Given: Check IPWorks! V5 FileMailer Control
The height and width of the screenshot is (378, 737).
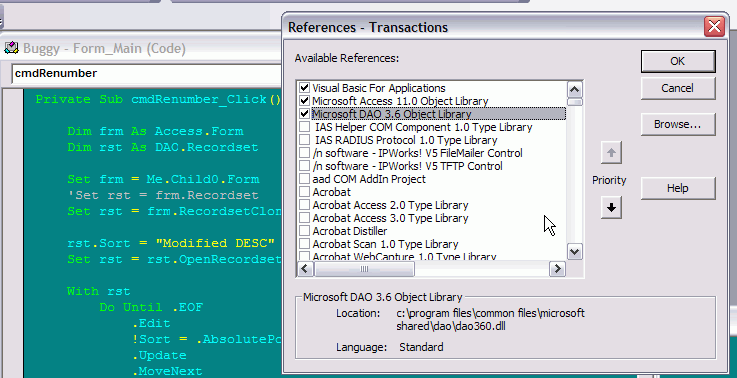Looking at the screenshot, I should [305, 153].
